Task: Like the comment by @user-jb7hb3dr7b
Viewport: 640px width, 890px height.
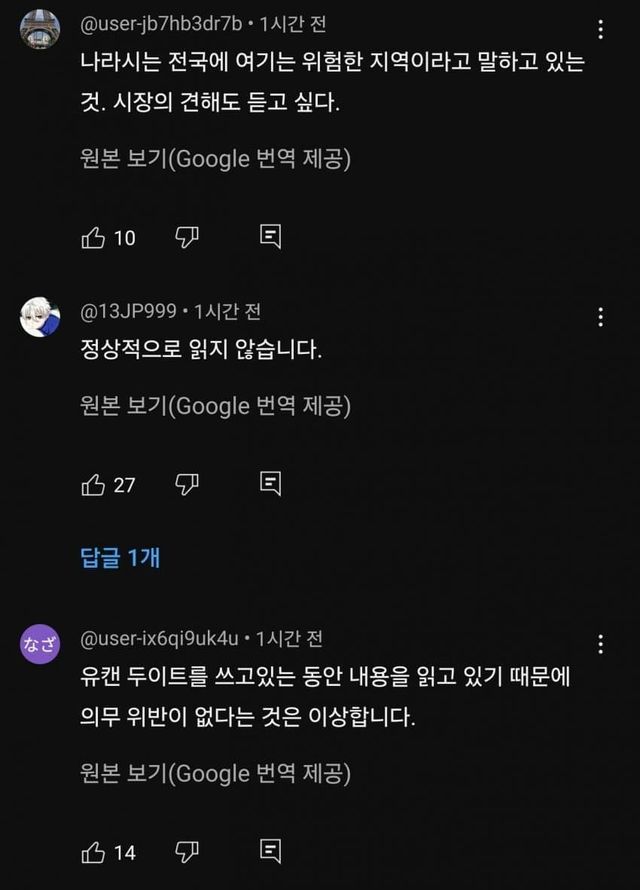Action: click(x=93, y=237)
